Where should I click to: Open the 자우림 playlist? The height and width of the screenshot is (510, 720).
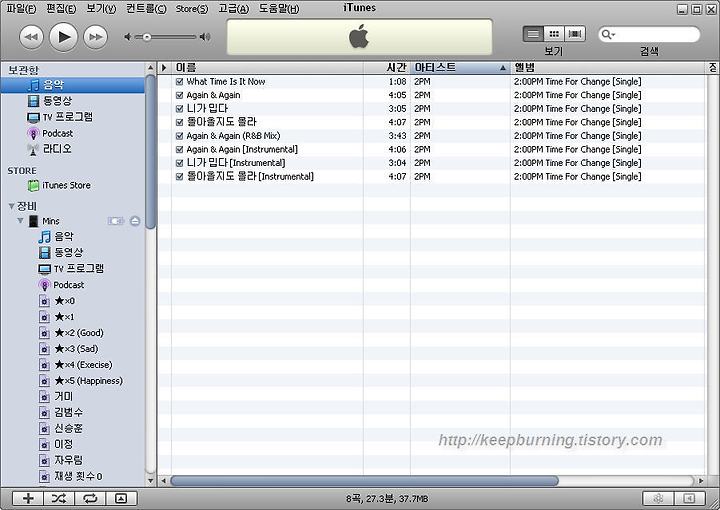61,460
